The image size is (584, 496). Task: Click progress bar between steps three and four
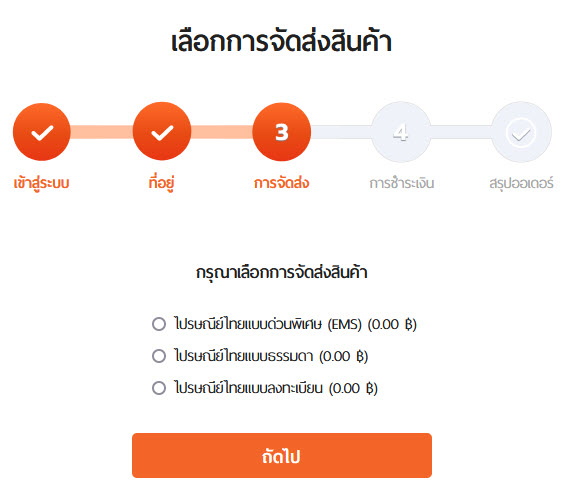[x=342, y=132]
